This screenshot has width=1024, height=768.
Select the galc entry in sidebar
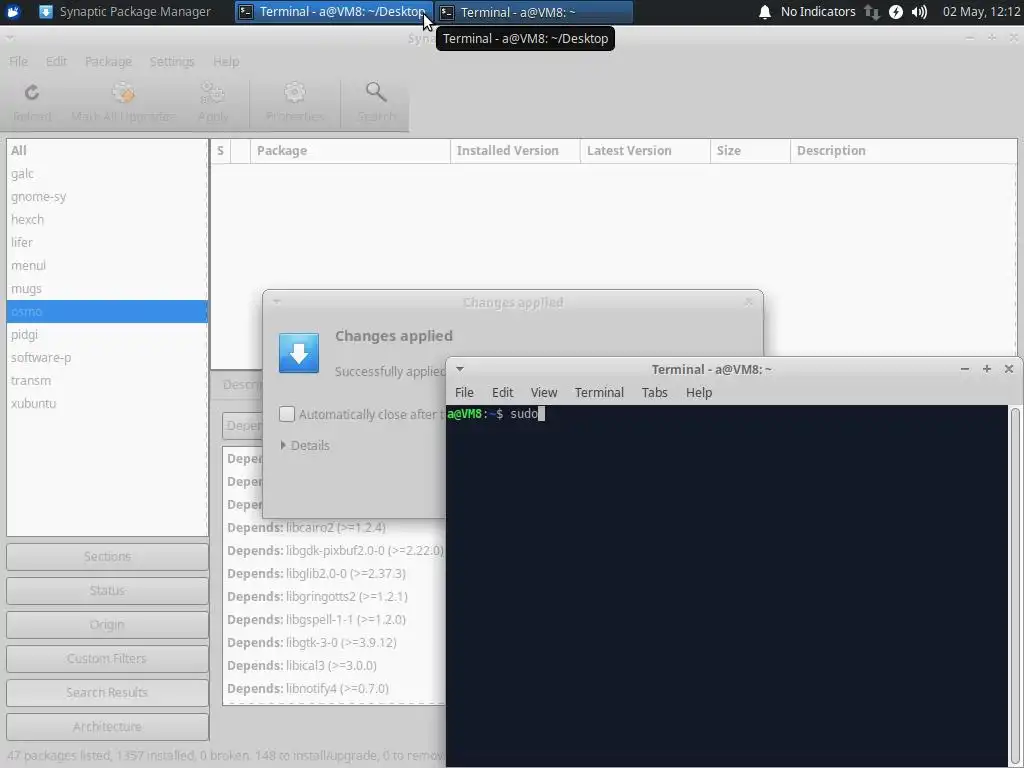tap(107, 174)
